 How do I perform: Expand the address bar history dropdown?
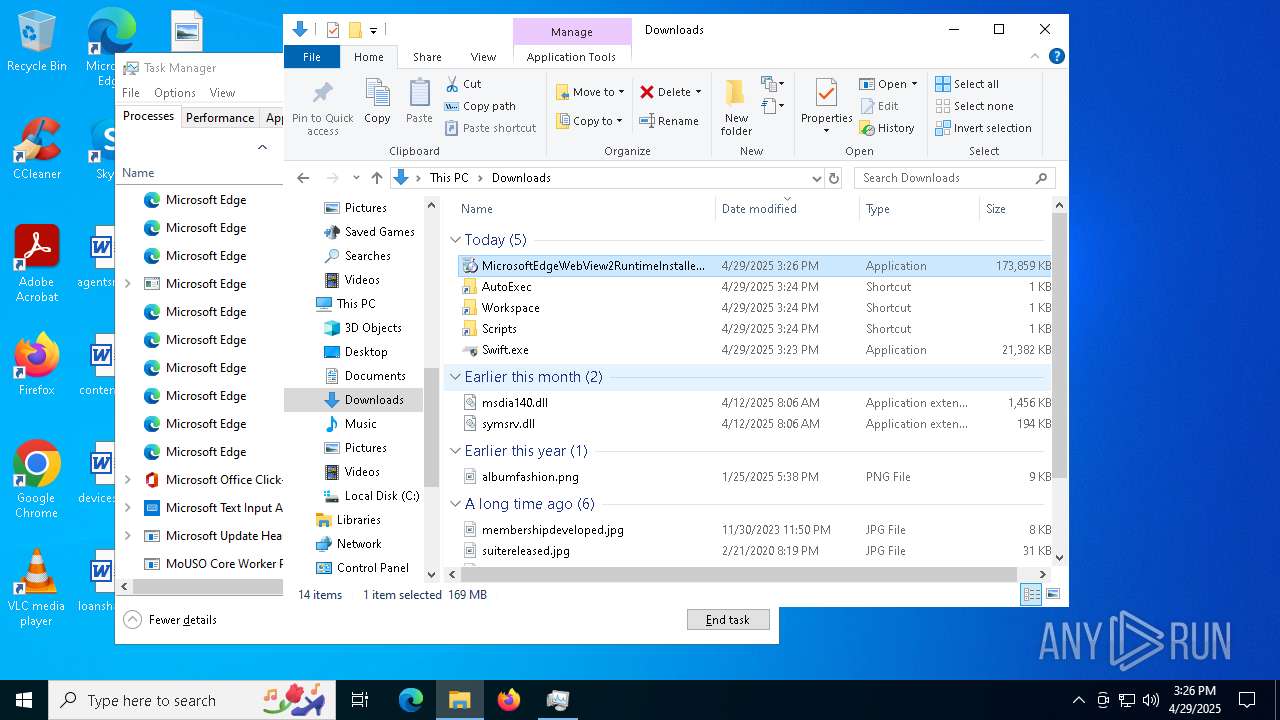(816, 178)
